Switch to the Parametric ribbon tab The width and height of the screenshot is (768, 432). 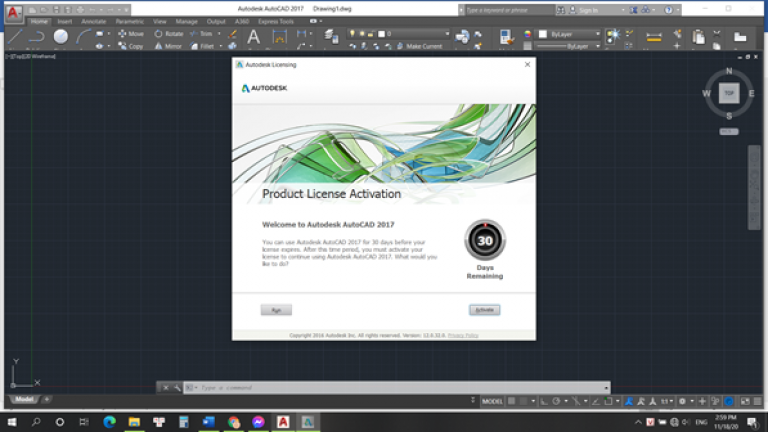pos(130,22)
